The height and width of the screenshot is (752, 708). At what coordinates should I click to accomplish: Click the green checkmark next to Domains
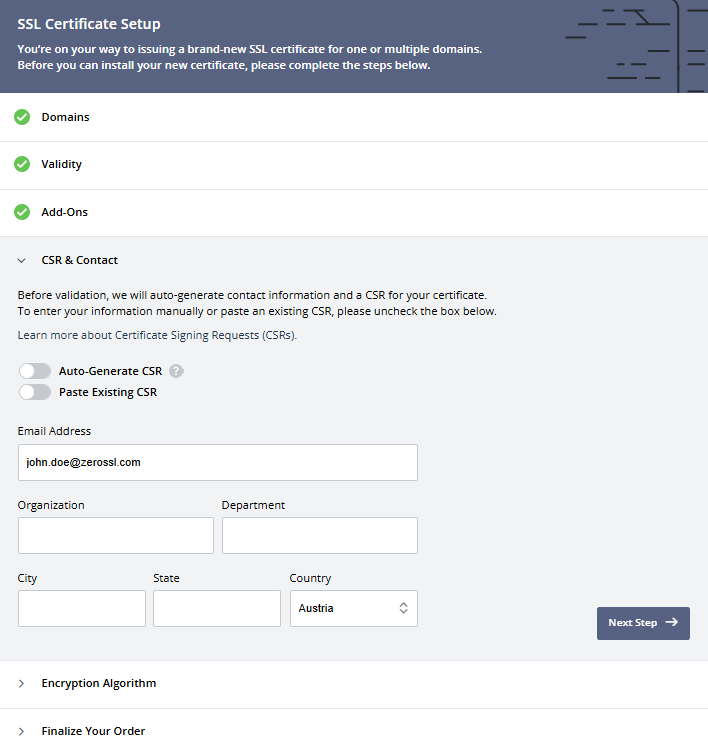(x=22, y=117)
